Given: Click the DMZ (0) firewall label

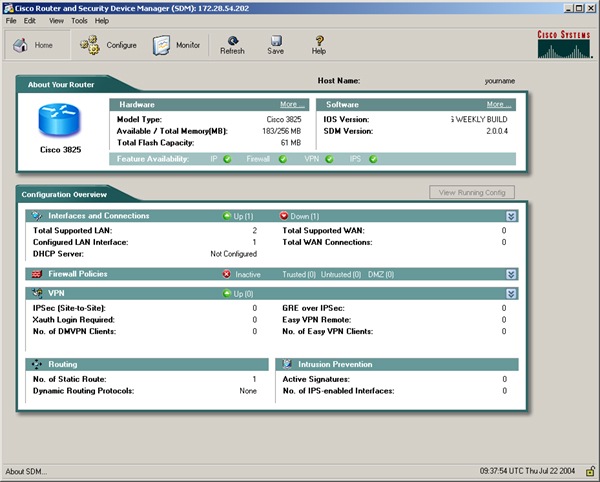Looking at the screenshot, I should pyautogui.click(x=381, y=274).
